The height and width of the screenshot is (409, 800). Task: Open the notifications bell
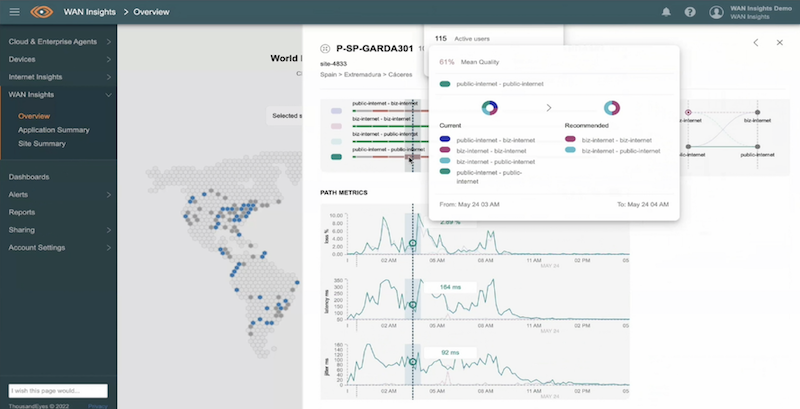pyautogui.click(x=666, y=12)
